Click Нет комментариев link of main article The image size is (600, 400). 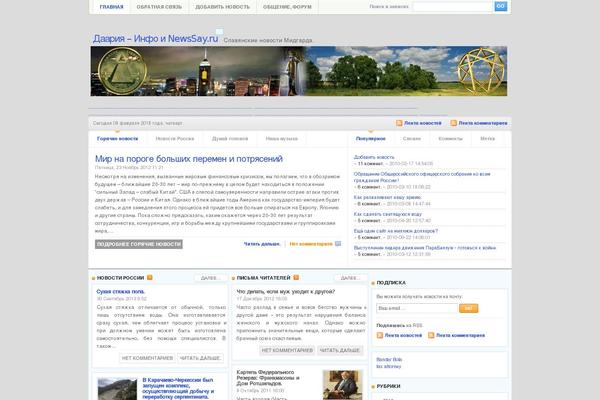pos(311,244)
